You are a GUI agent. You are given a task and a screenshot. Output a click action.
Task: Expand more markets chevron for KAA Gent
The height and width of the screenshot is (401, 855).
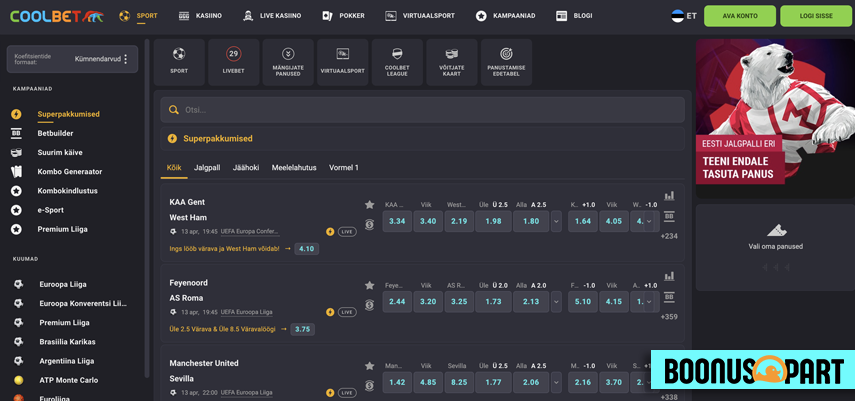pos(556,221)
